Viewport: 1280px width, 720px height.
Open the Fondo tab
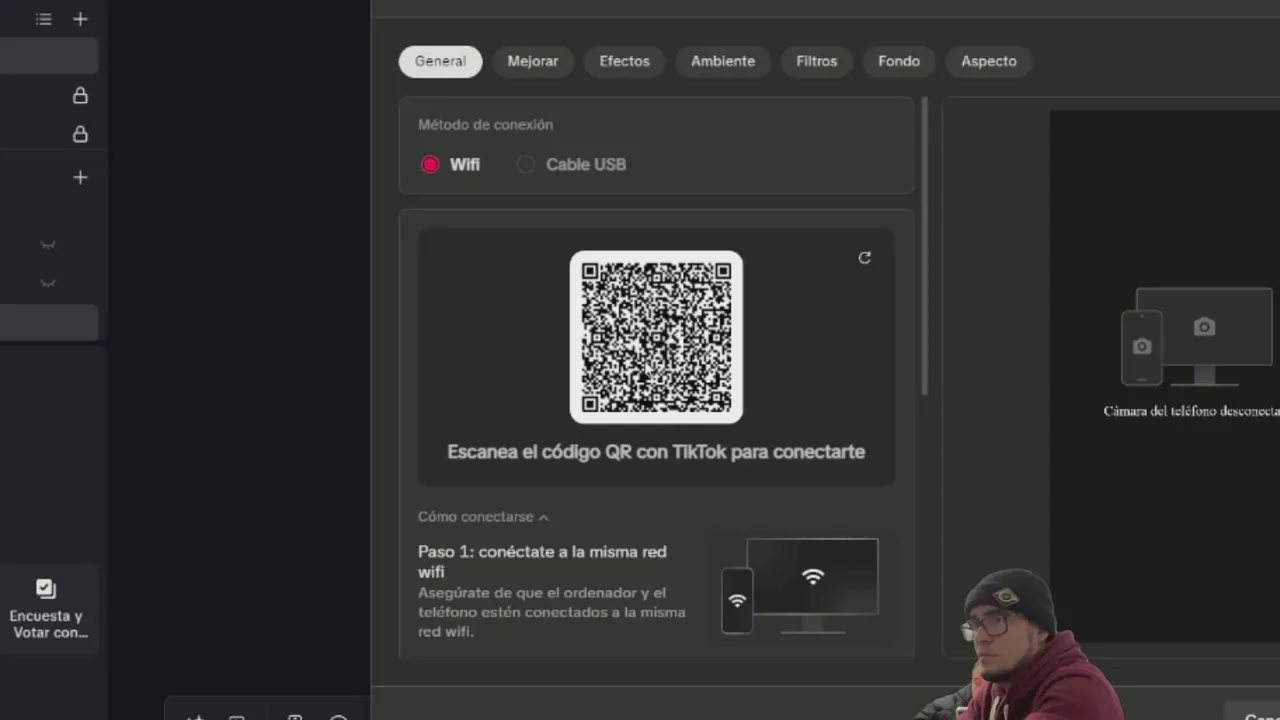click(x=898, y=61)
